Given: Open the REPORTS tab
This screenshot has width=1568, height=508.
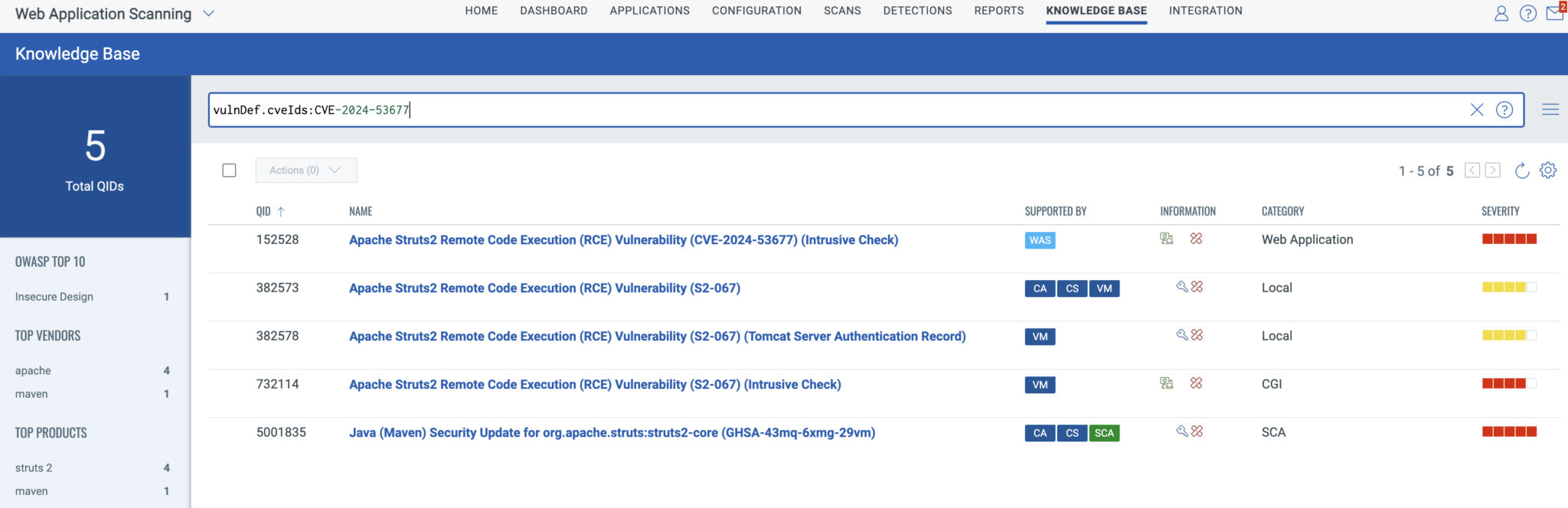Looking at the screenshot, I should click(x=999, y=11).
